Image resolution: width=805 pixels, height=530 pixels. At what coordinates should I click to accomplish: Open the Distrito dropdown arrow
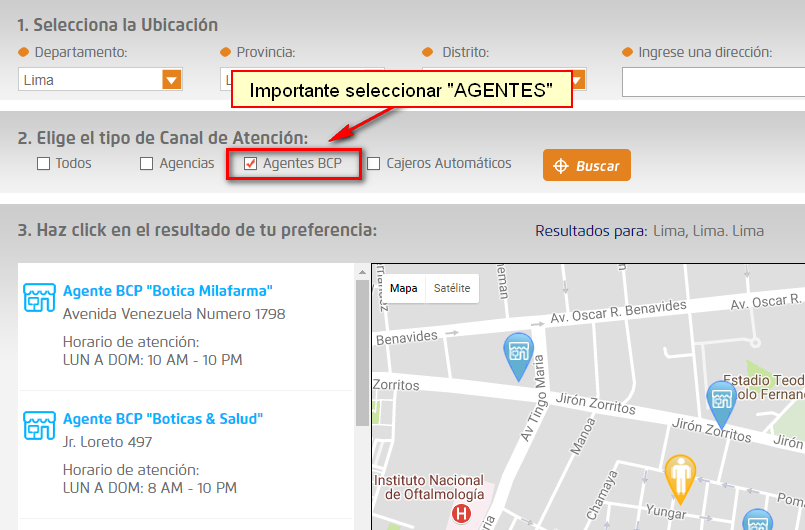(576, 80)
